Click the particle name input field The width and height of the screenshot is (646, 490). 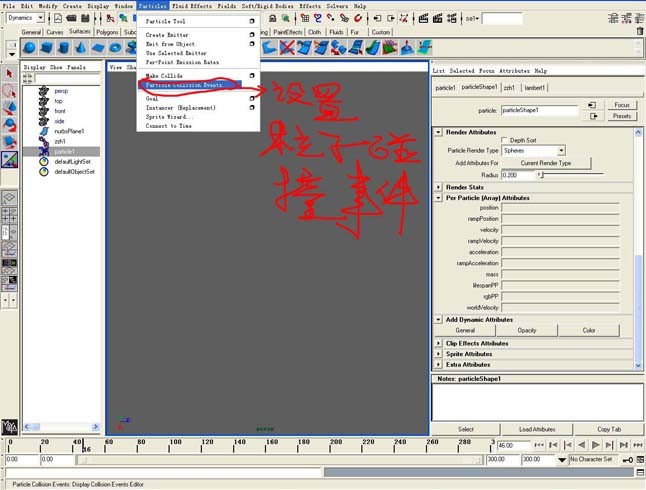(540, 110)
